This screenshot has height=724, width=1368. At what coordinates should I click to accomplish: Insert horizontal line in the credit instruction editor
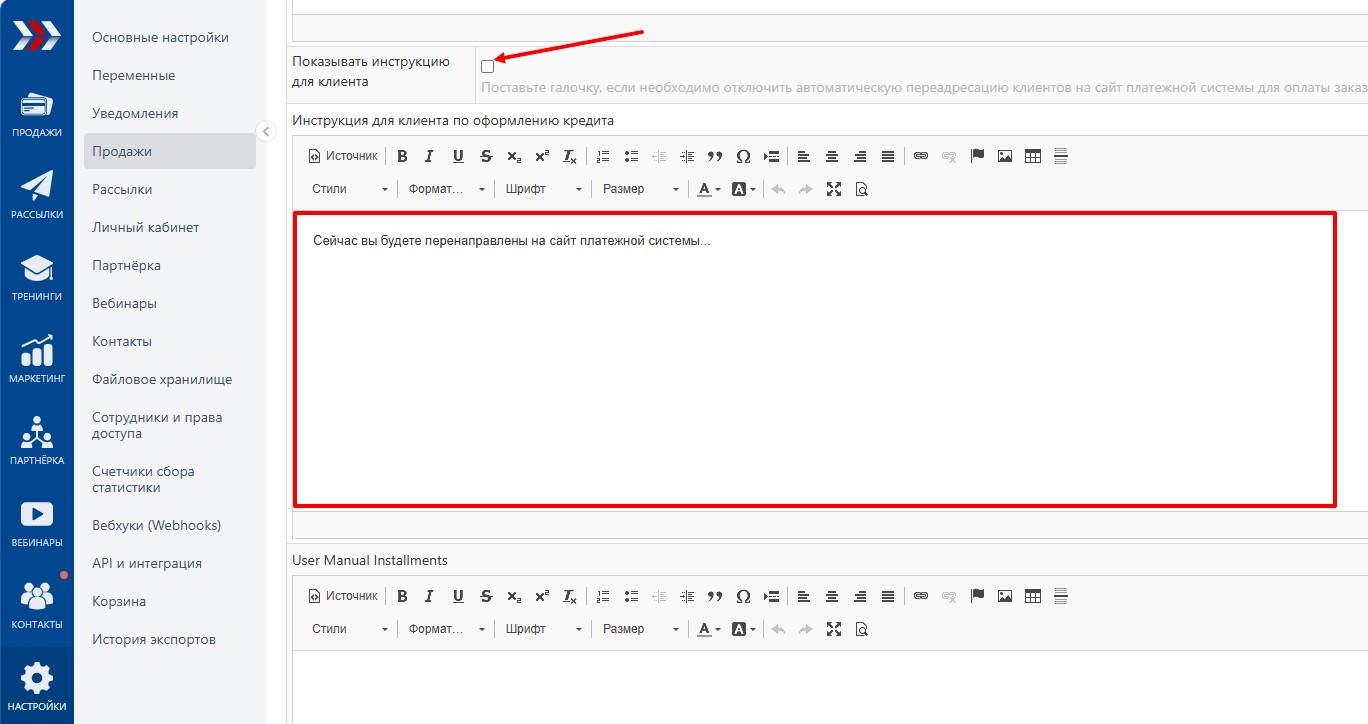coord(1061,156)
